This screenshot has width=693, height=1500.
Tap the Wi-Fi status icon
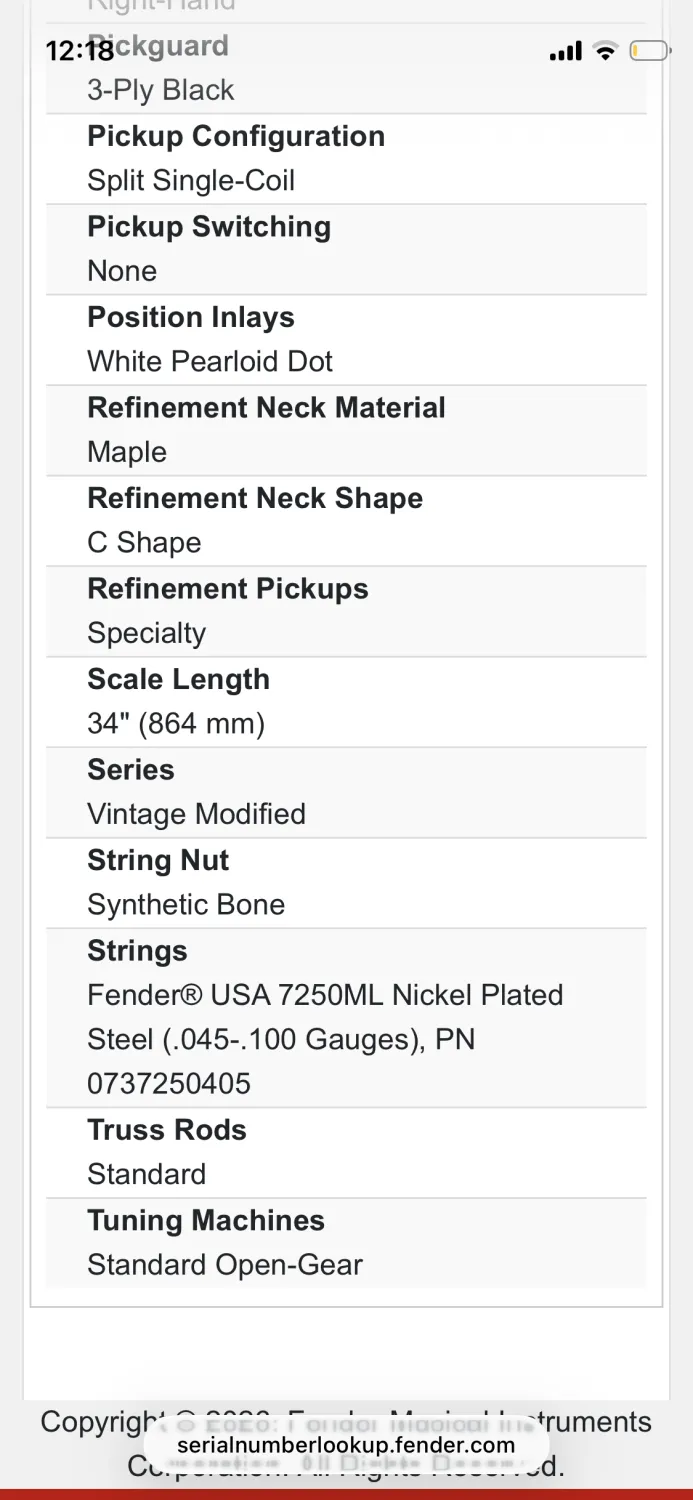605,51
